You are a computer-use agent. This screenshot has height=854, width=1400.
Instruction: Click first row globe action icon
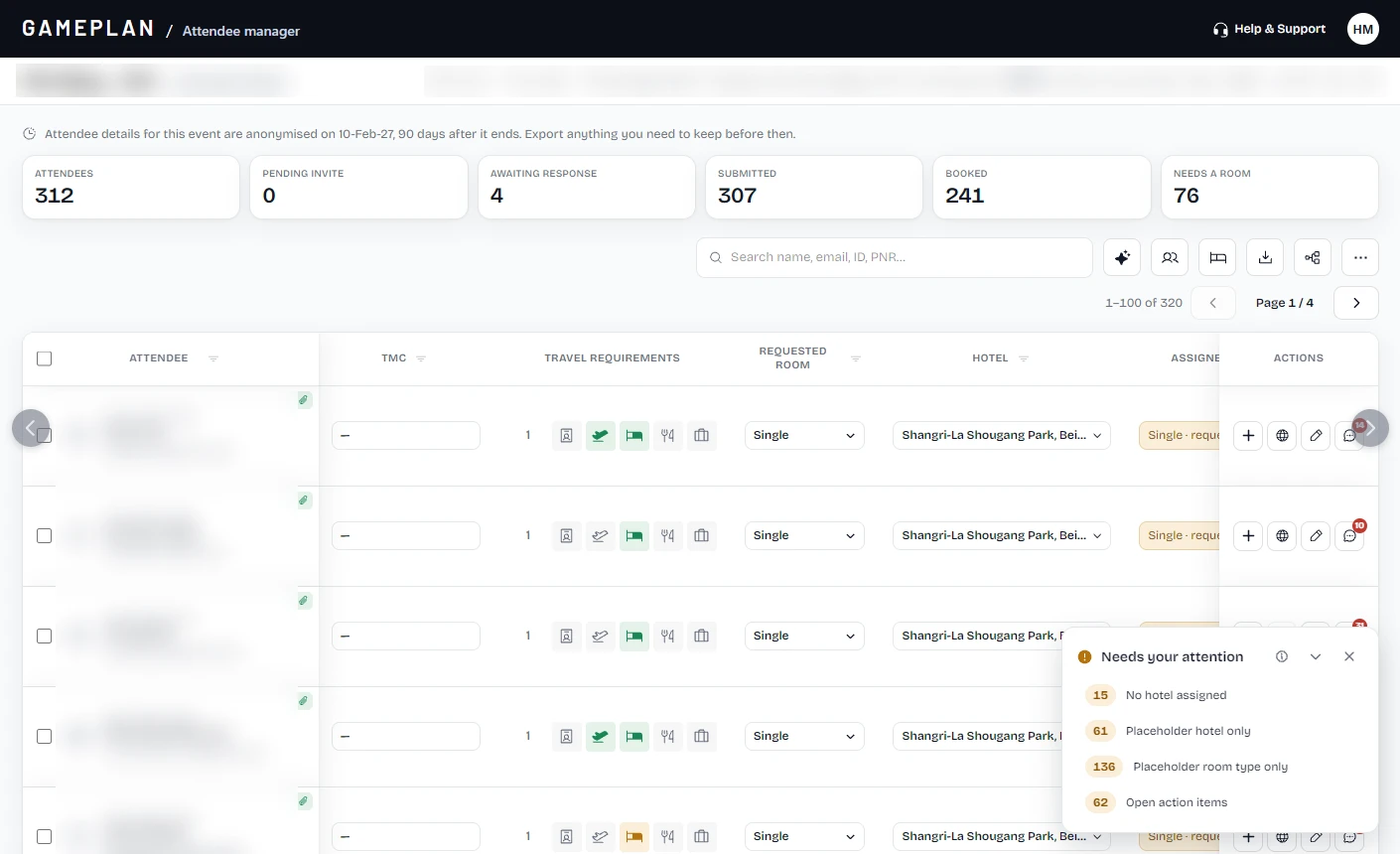(1282, 435)
